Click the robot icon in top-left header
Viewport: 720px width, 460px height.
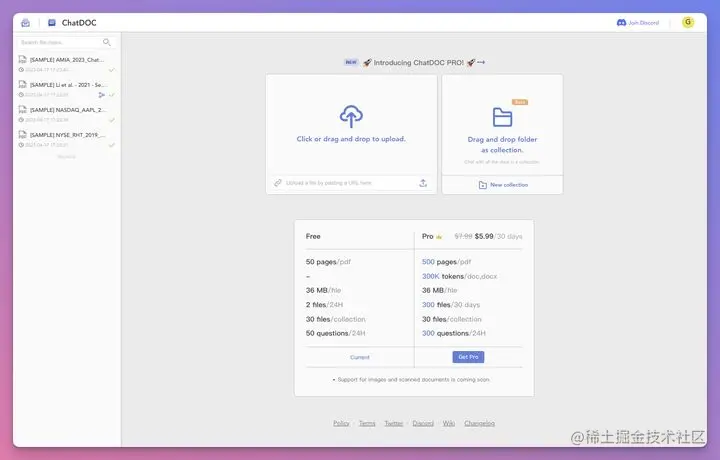(26, 22)
